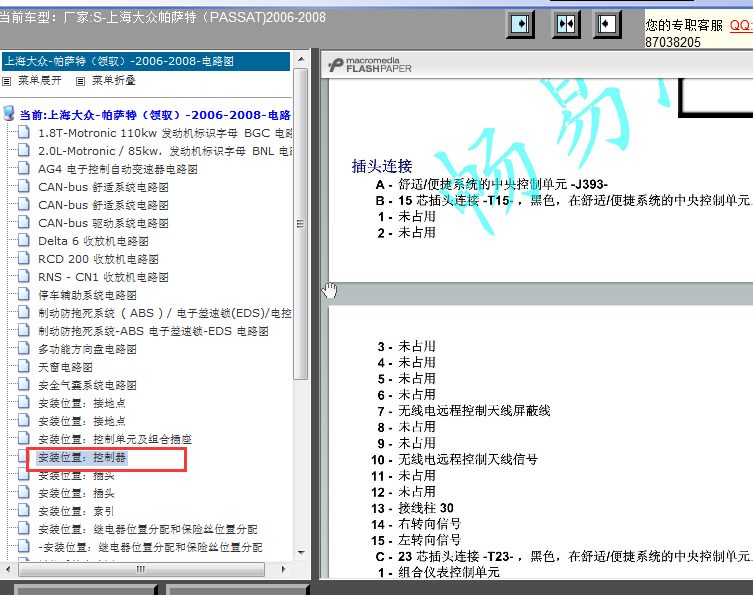Image resolution: width=753 pixels, height=595 pixels.
Task: Click the tree panel scroll-down arrow
Action: 301,553
